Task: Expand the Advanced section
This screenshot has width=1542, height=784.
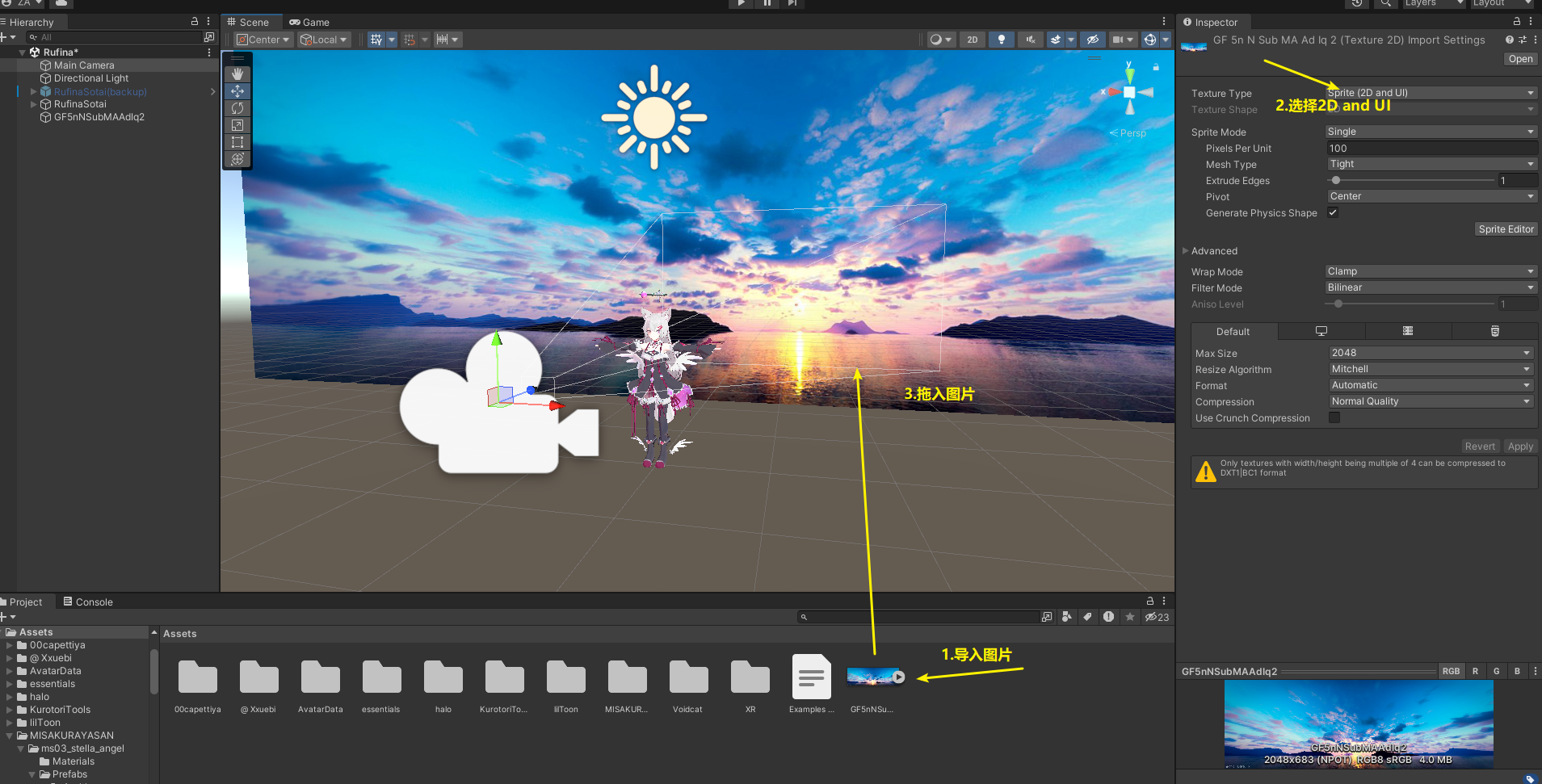Action: coord(1186,251)
